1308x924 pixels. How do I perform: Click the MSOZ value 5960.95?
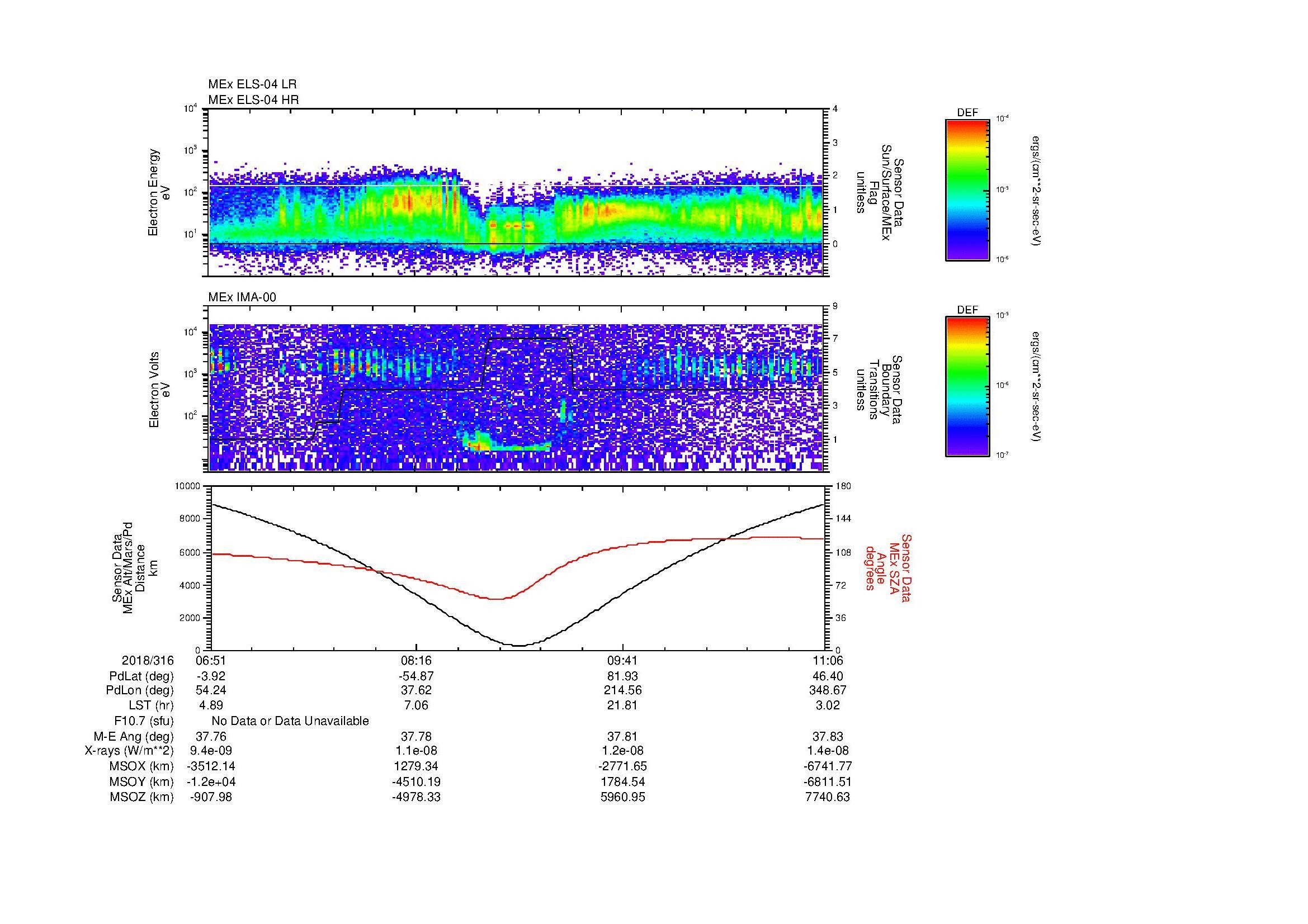point(622,797)
